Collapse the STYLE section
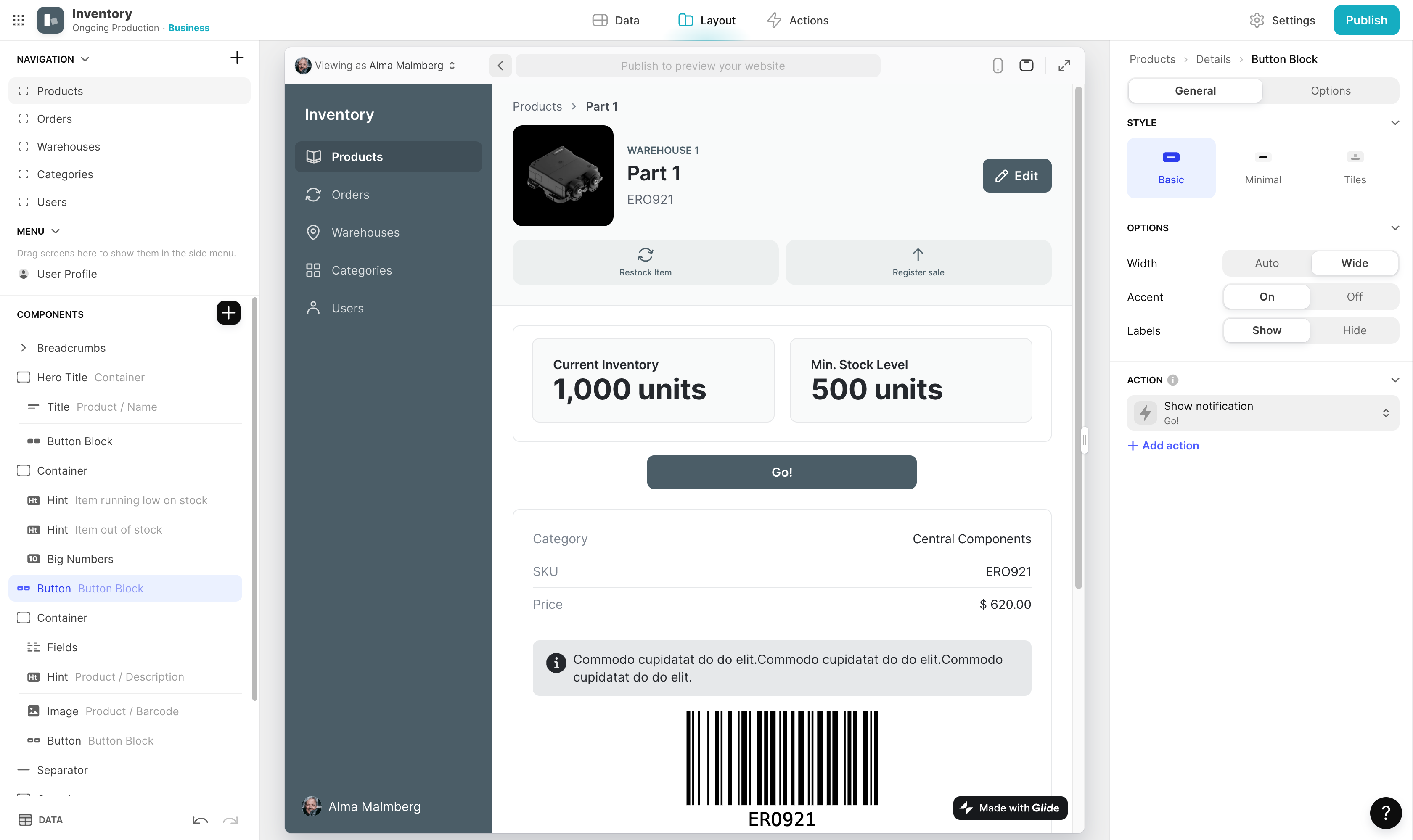 tap(1394, 123)
